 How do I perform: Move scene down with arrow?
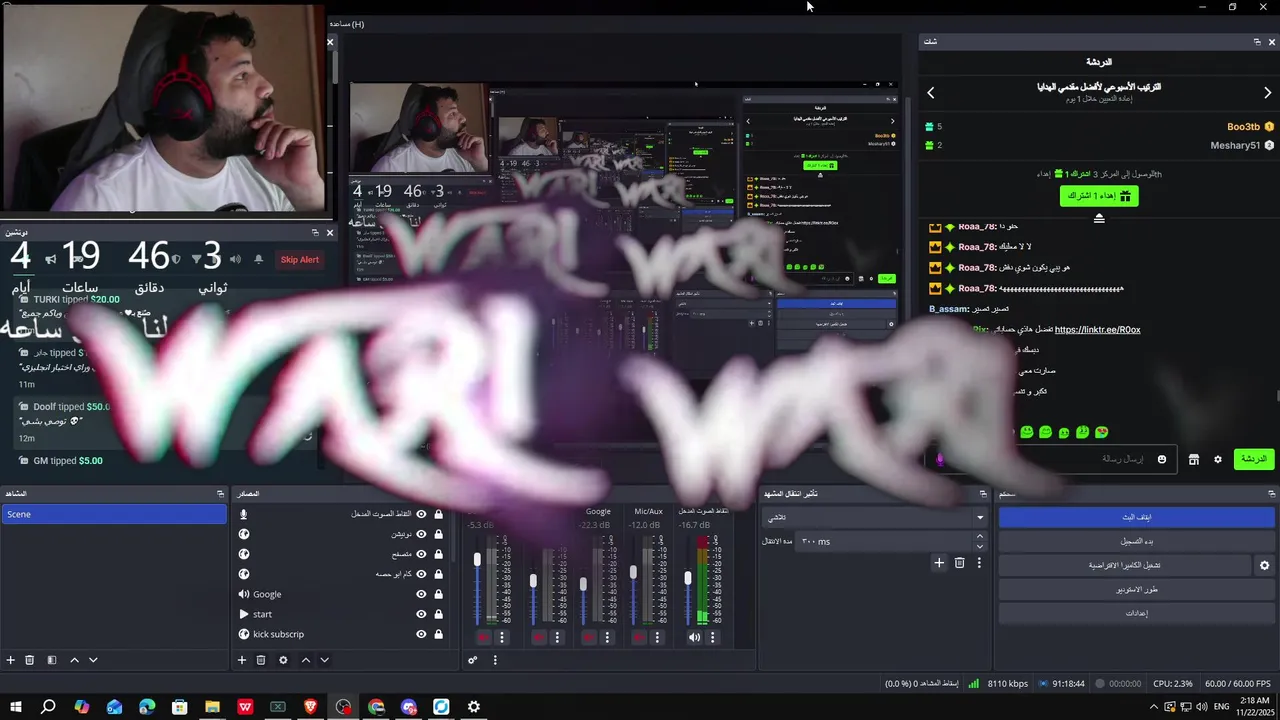coord(93,660)
